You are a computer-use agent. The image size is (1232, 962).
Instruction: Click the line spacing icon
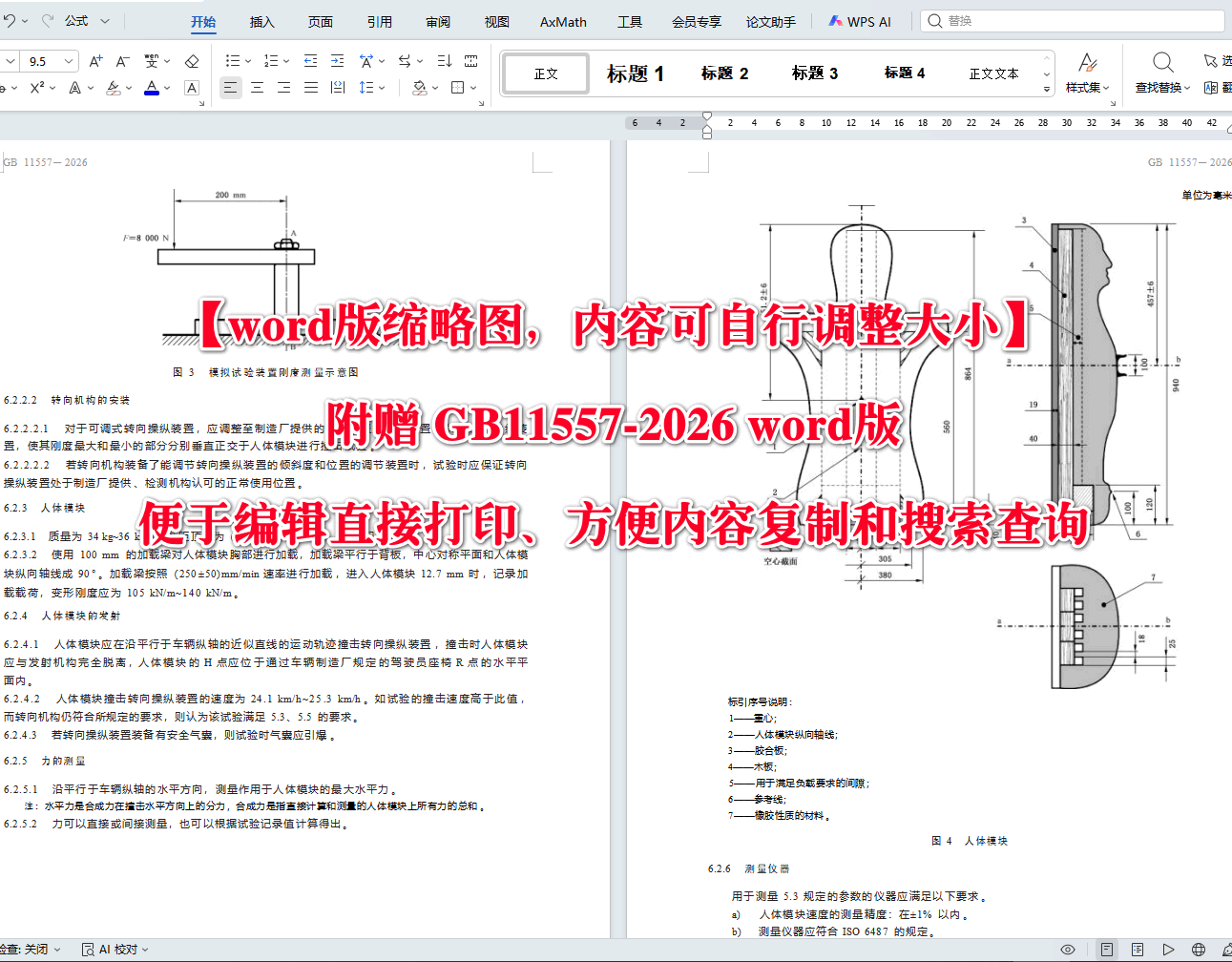pyautogui.click(x=366, y=88)
